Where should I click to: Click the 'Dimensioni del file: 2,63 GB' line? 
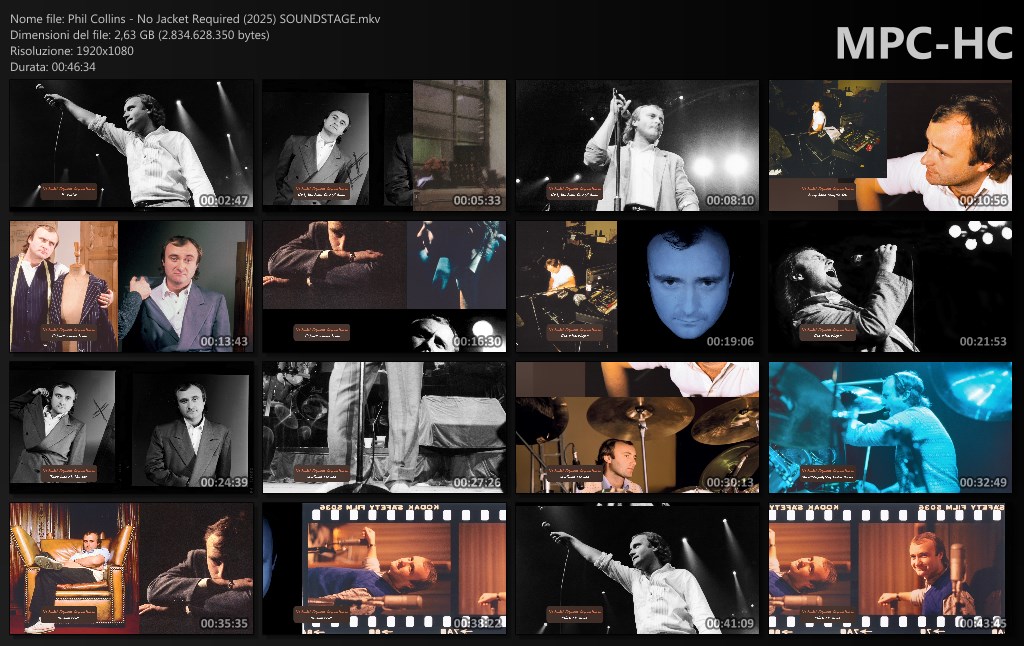140,35
